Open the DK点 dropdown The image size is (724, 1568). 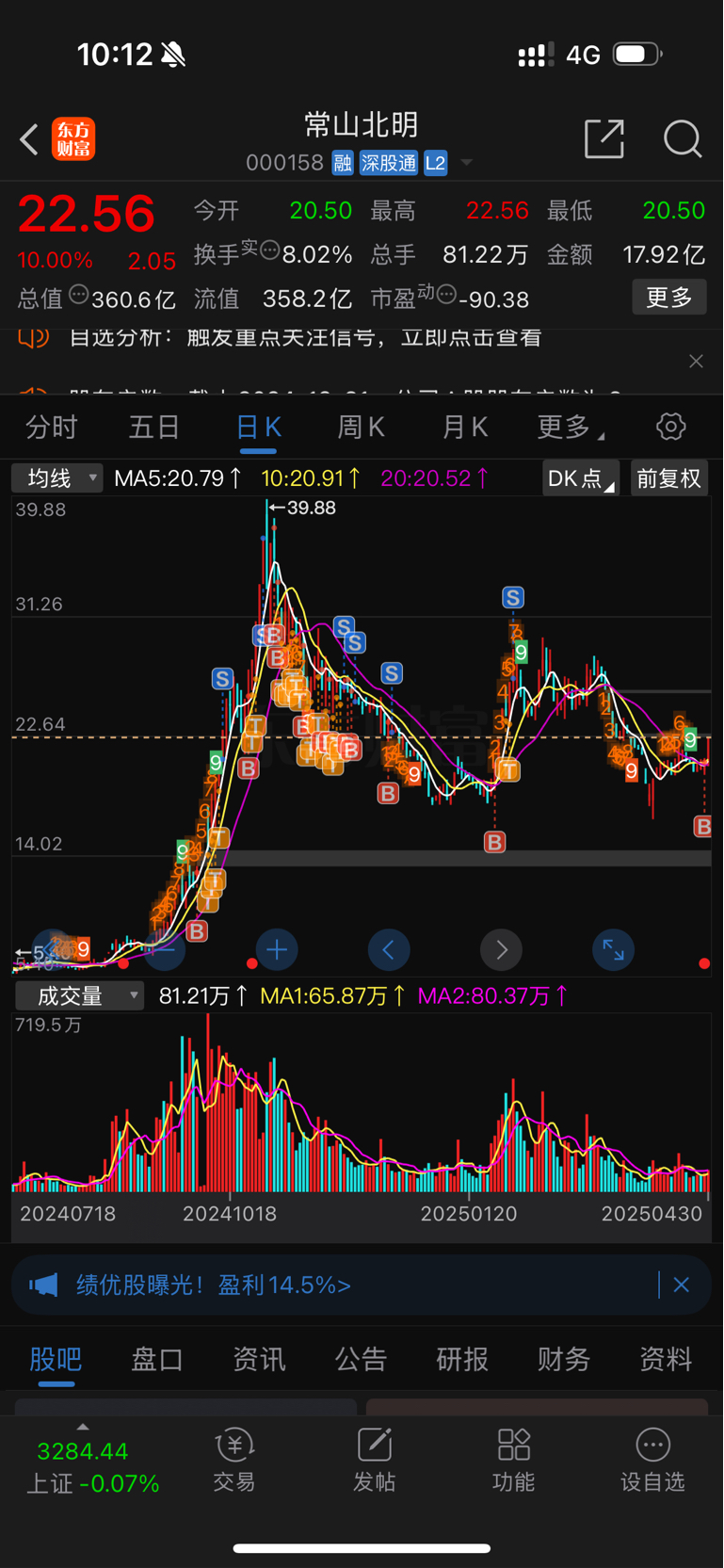[x=580, y=478]
